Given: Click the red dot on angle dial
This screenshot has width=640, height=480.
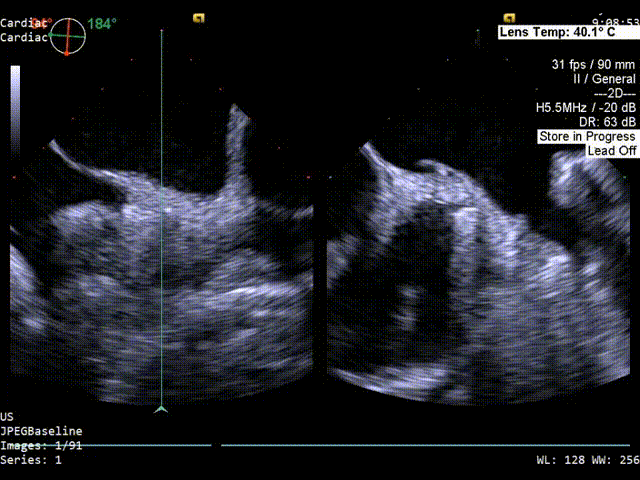Looking at the screenshot, I should (x=66, y=52).
